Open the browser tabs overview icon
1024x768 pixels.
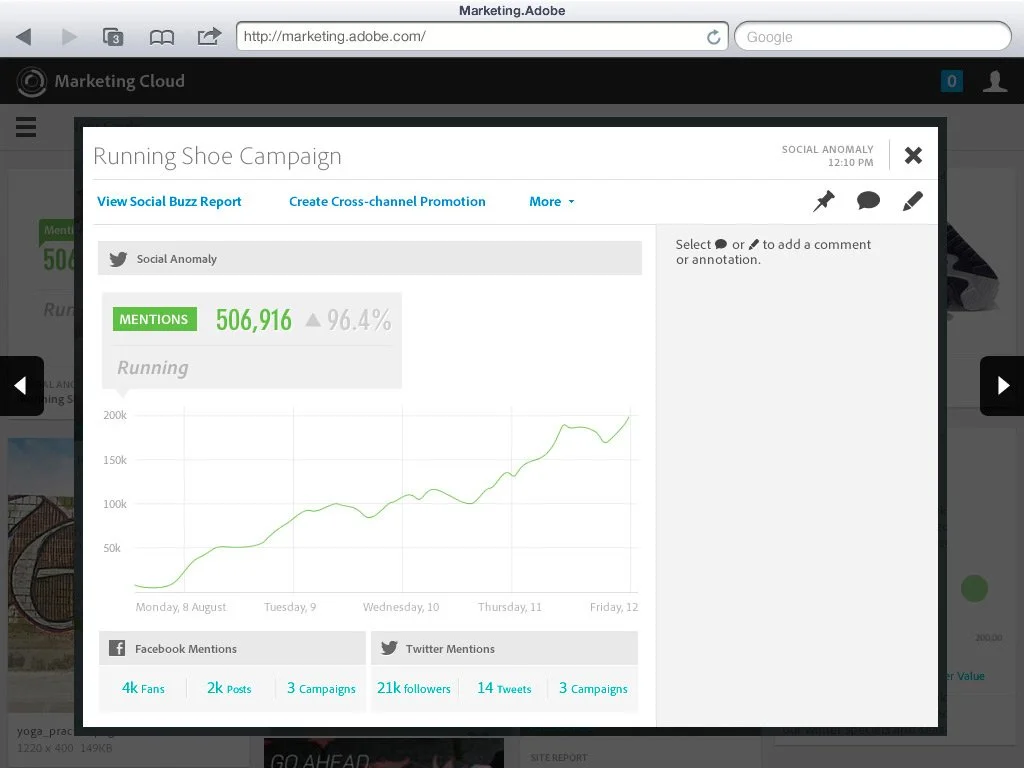pos(113,37)
